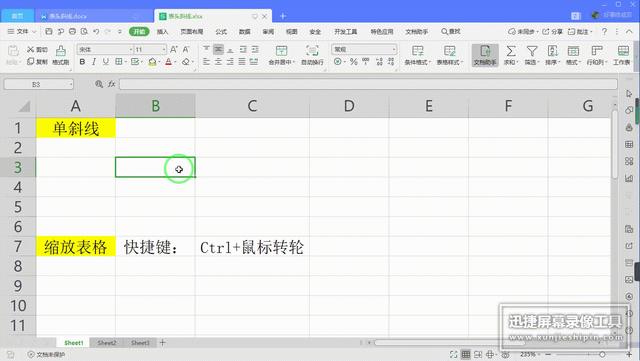Viewport: 640px width, 361px height.
Task: Open the Insert ribbon tab
Action: [162, 31]
